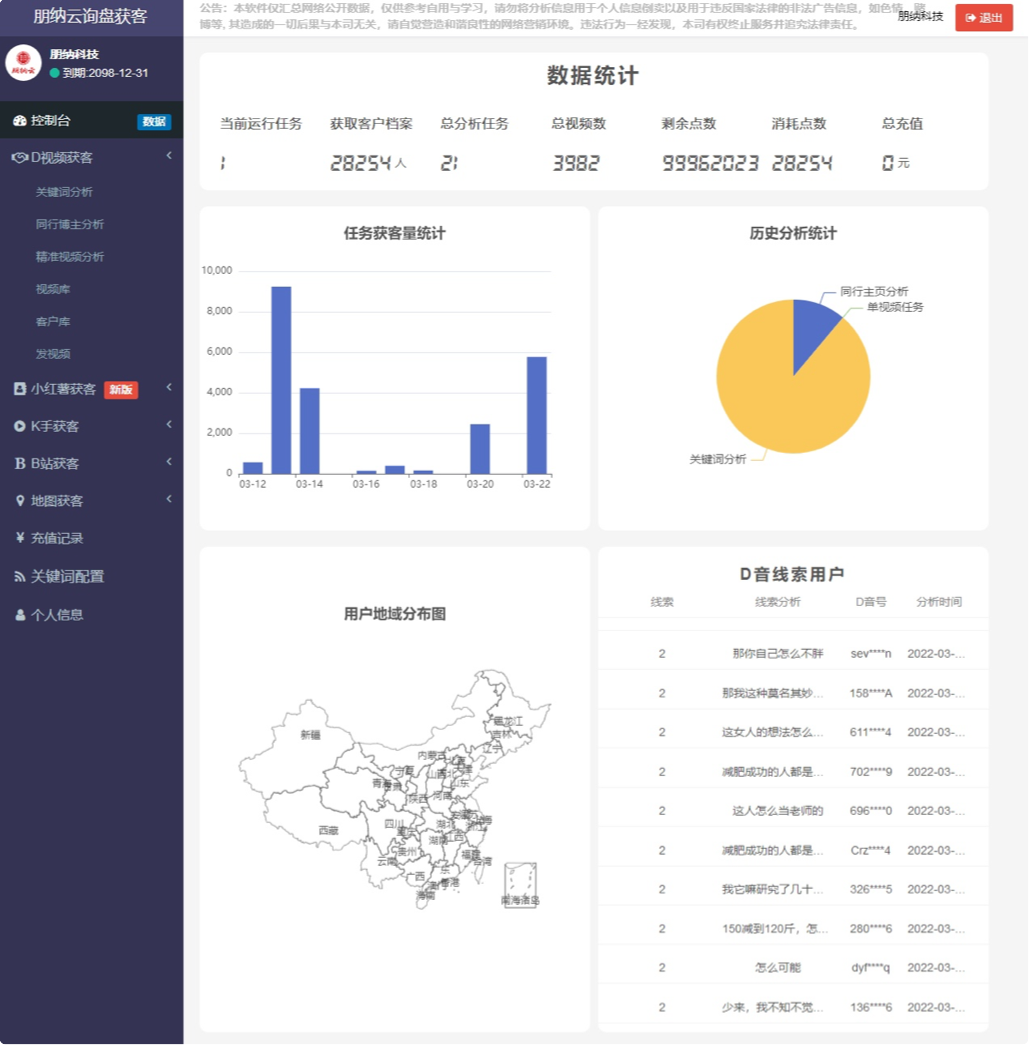This screenshot has height=1046, width=1030.
Task: Click the 关键词分析 pie label
Action: (718, 460)
